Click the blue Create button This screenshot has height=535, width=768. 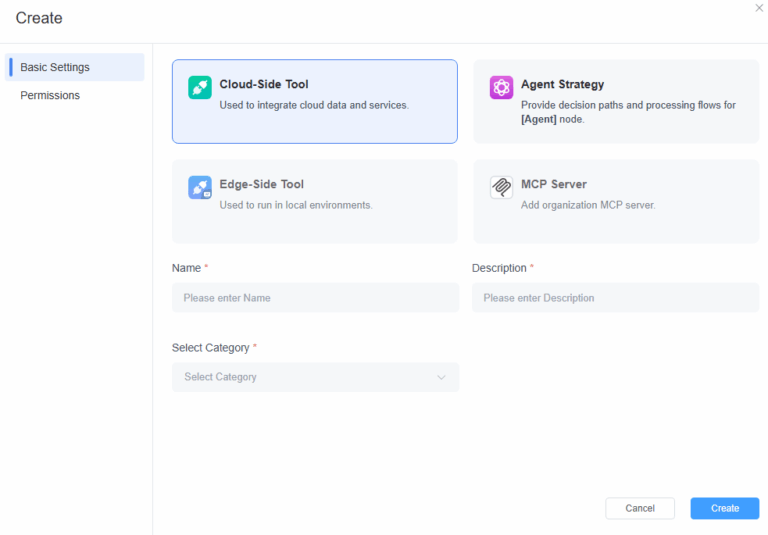725,509
